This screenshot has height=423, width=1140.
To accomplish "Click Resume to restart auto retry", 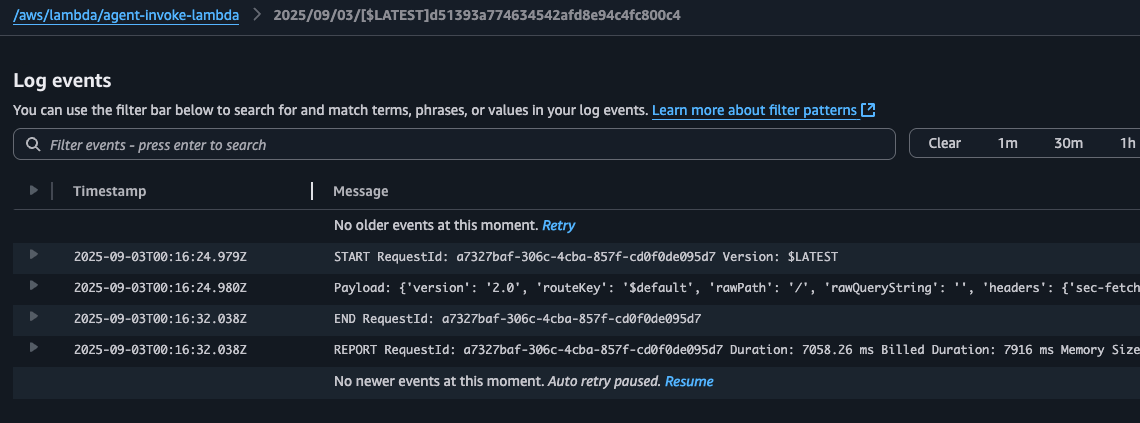I will coord(689,382).
